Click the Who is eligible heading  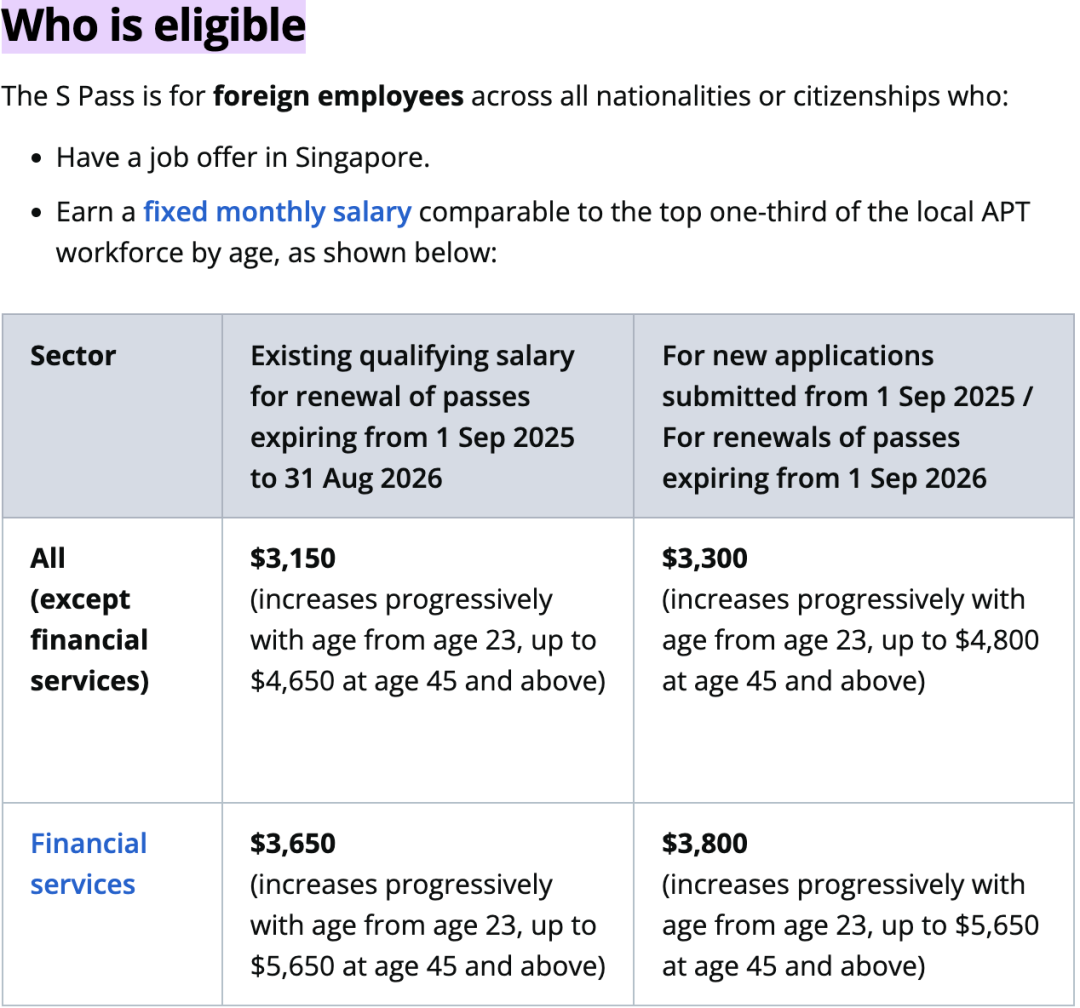tap(154, 26)
